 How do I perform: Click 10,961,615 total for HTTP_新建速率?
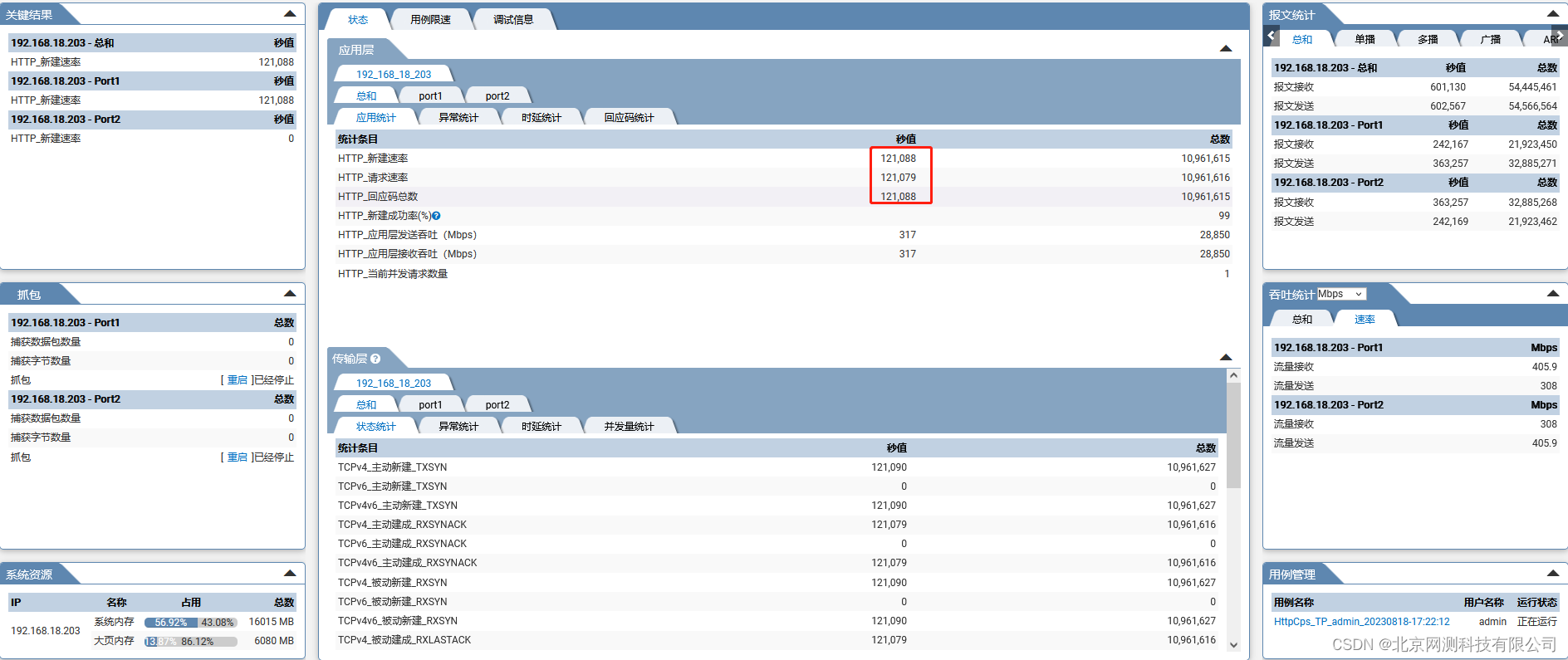(1206, 159)
